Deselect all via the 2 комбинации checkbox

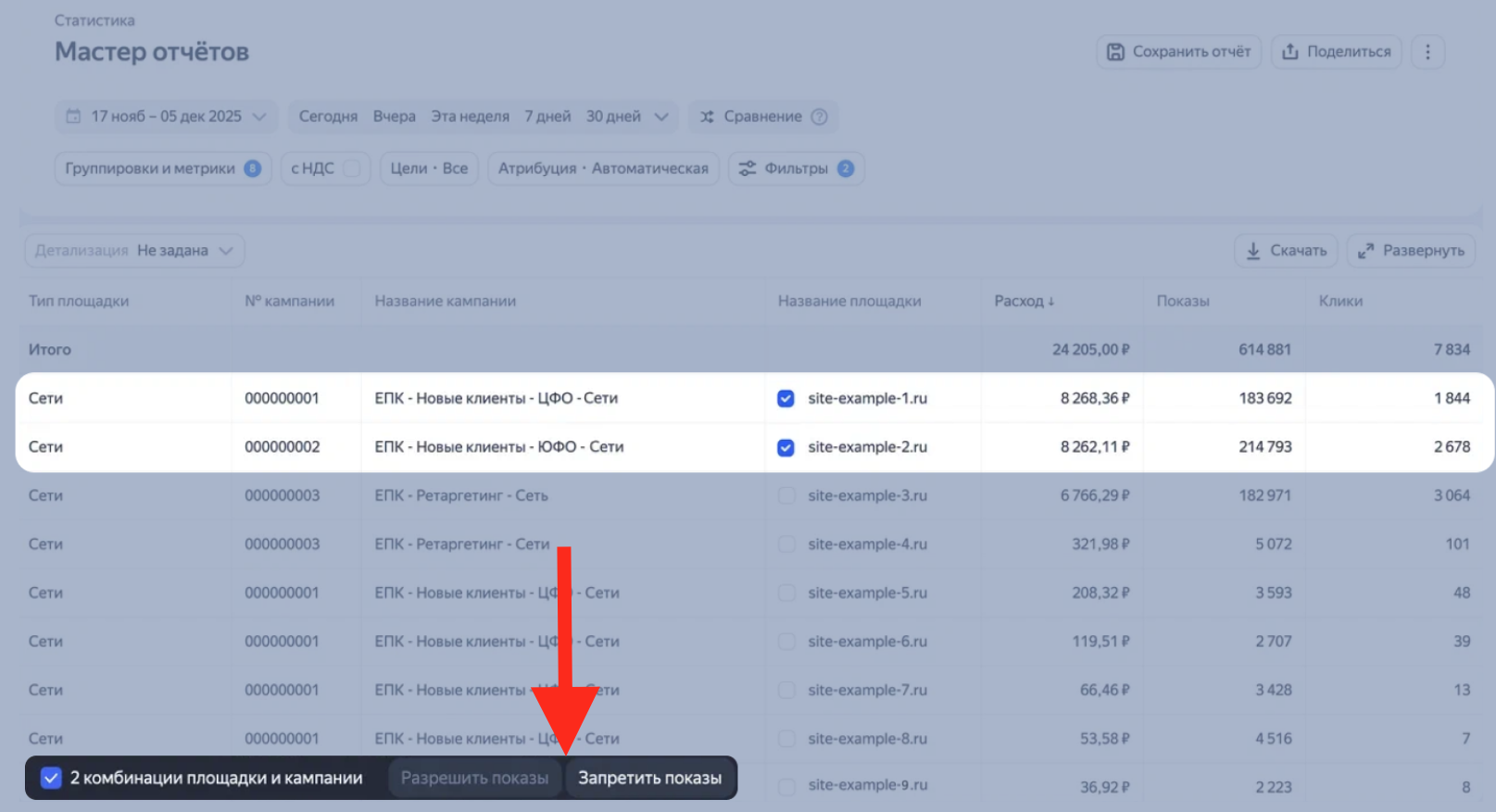coord(51,778)
